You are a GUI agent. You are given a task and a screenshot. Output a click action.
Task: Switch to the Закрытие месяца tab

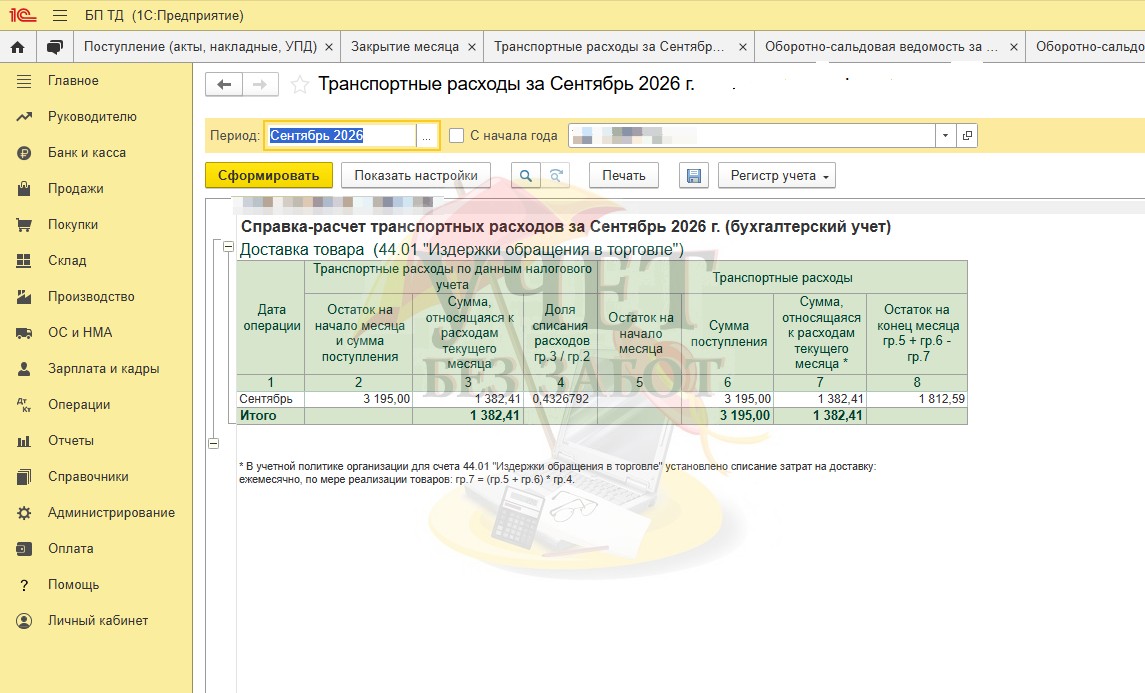tap(405, 47)
